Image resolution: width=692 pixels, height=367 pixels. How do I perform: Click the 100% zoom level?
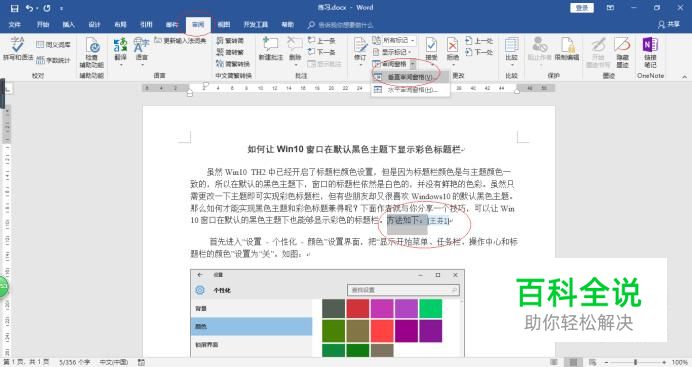tap(680, 362)
